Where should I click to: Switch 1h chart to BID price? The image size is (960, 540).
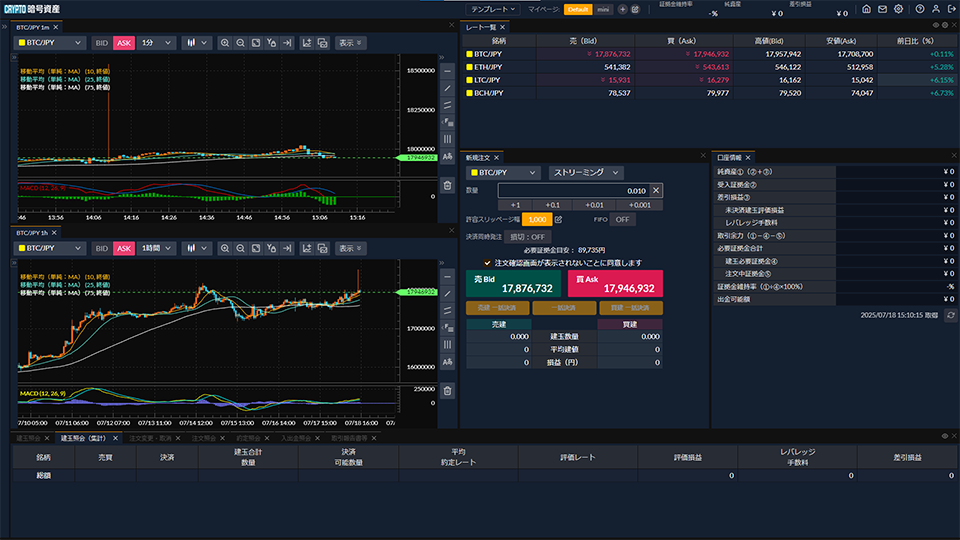(102, 248)
